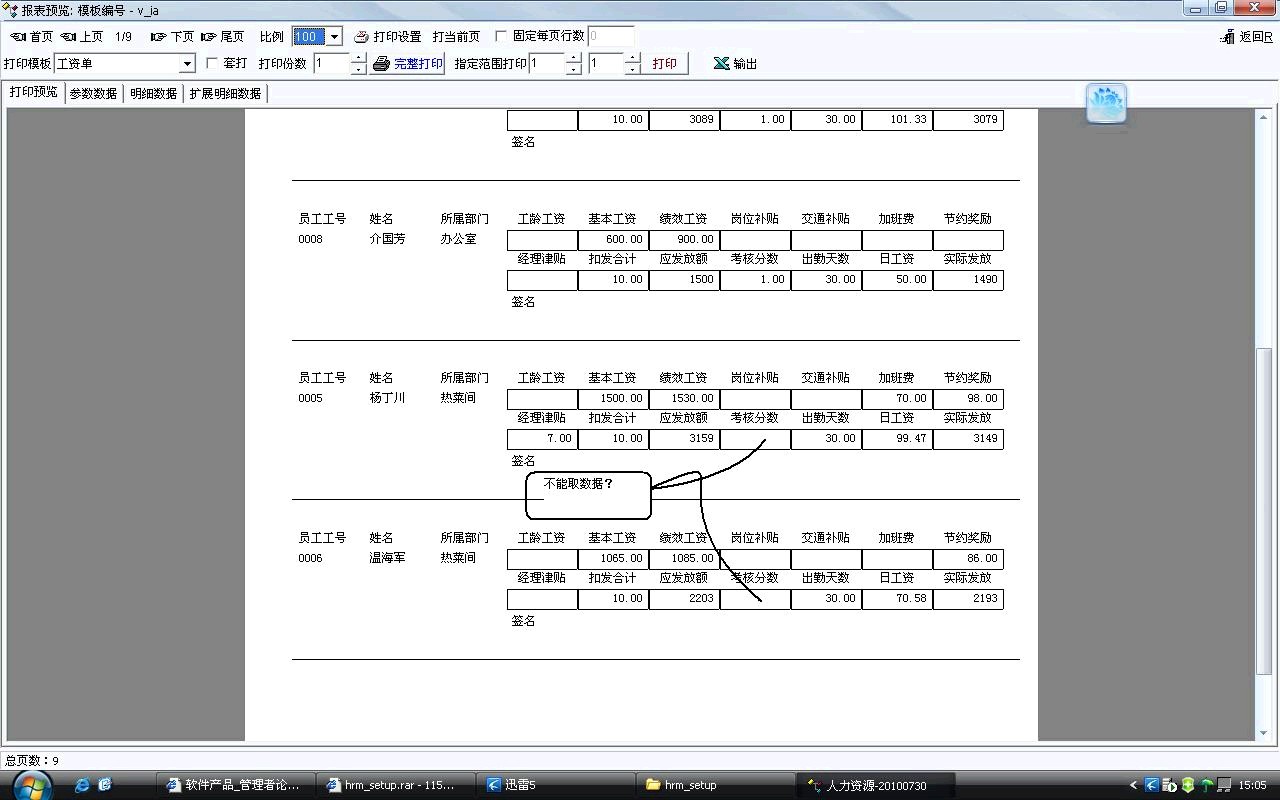Toggle the 套打 checkbox

point(211,63)
